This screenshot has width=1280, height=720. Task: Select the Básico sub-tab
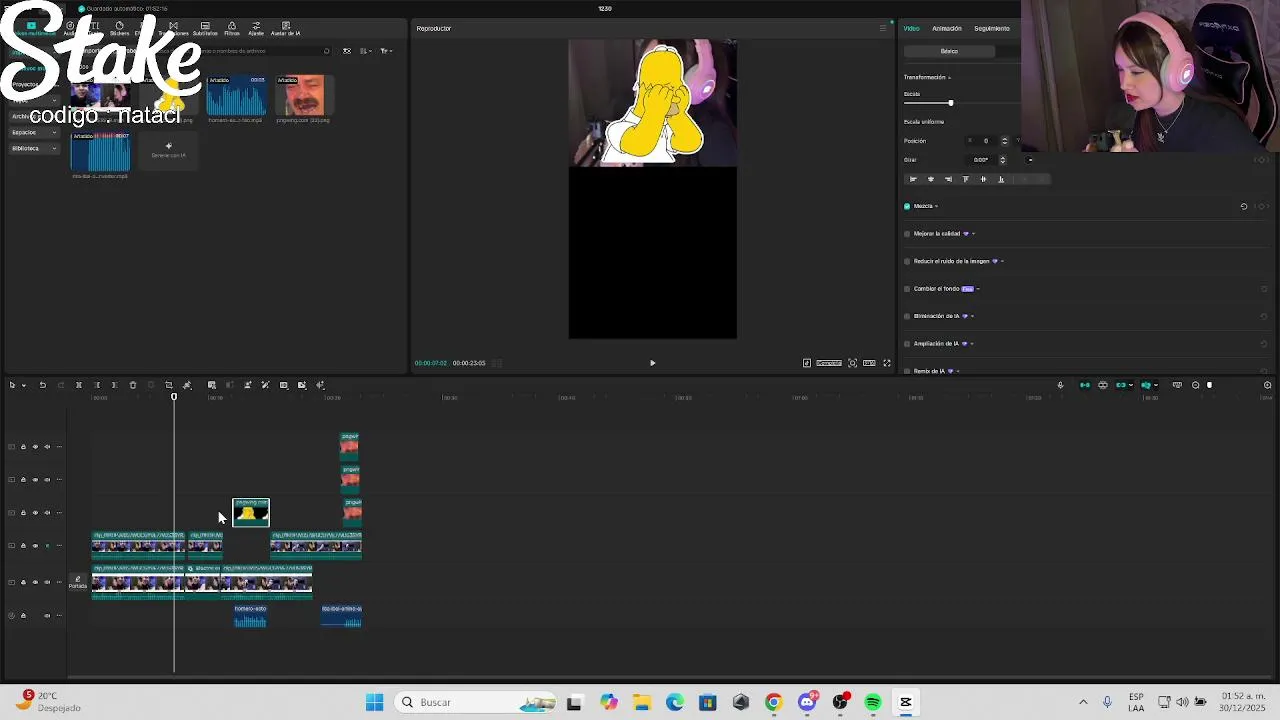pos(949,51)
